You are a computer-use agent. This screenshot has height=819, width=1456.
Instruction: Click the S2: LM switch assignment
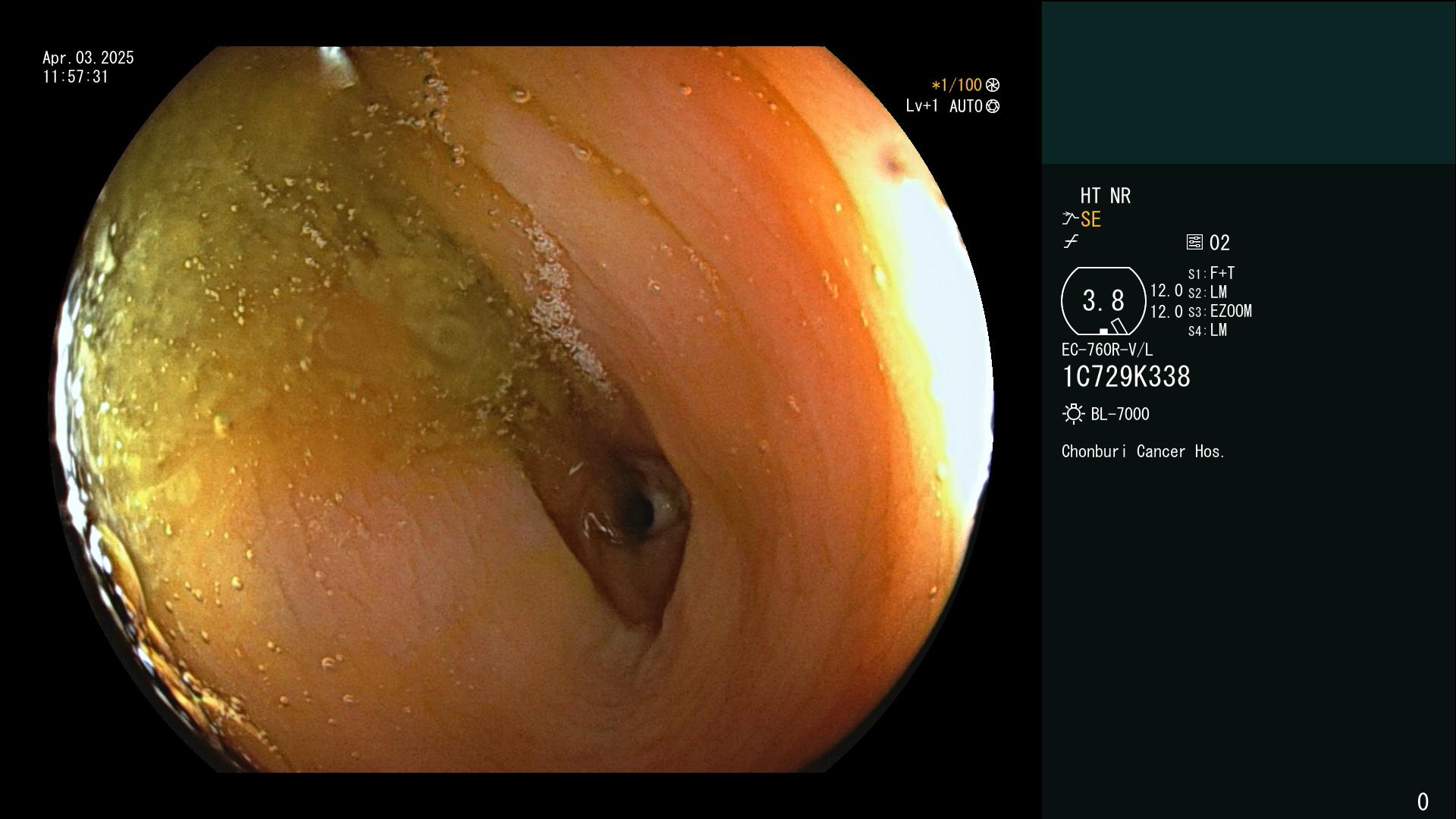coord(1207,292)
